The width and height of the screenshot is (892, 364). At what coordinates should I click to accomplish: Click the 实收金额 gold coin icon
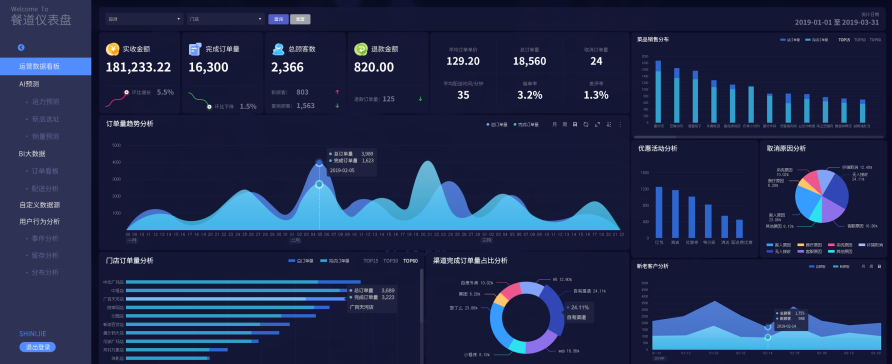tap(112, 49)
